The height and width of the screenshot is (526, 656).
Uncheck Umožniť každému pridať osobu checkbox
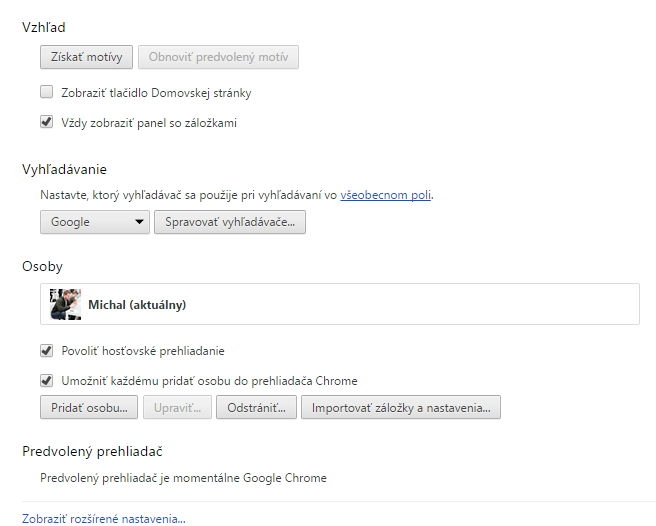[x=46, y=381]
